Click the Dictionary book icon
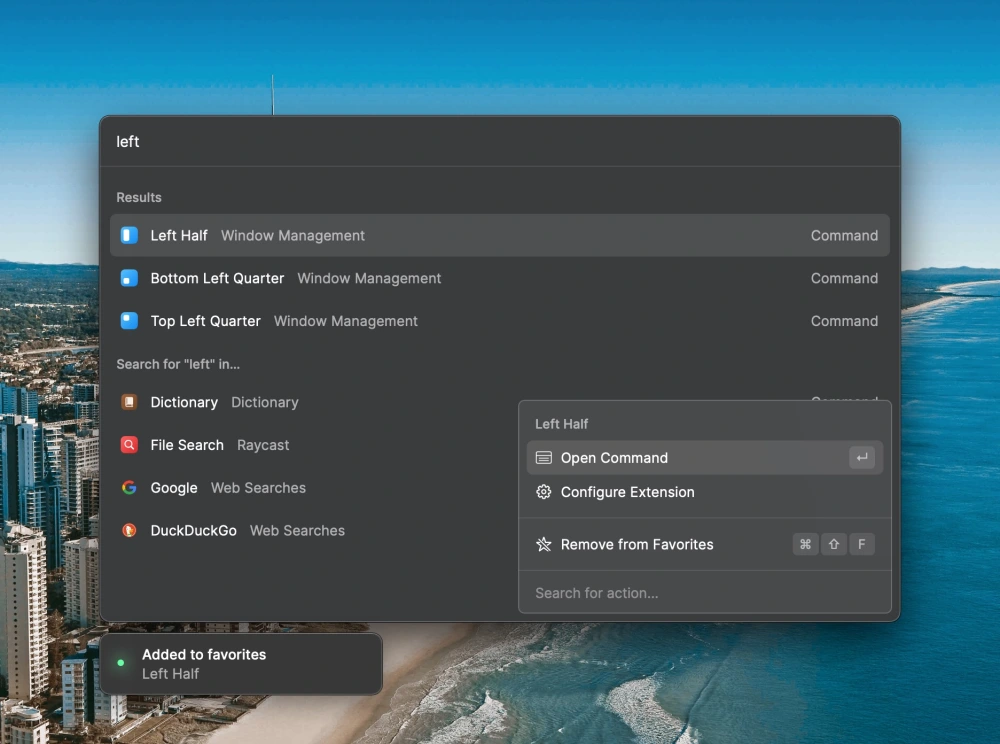The width and height of the screenshot is (1000, 744). (x=129, y=402)
